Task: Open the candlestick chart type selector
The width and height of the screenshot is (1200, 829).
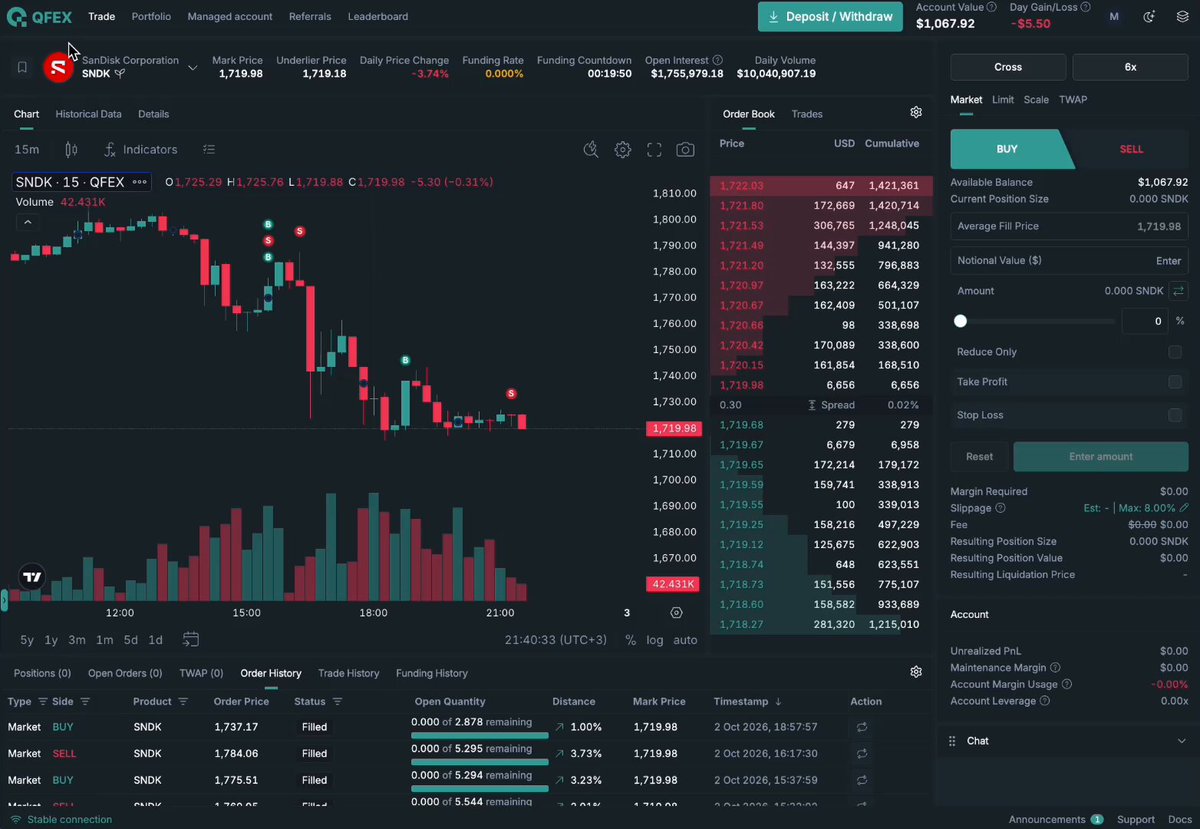Action: pyautogui.click(x=71, y=149)
